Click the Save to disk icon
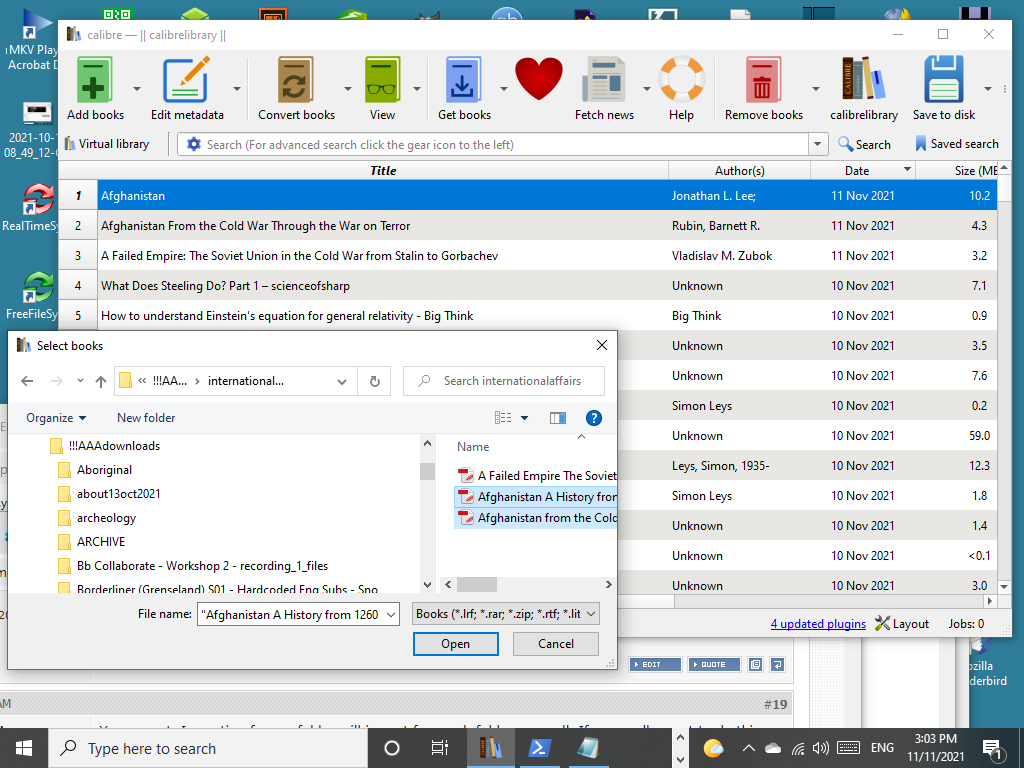The height and width of the screenshot is (768, 1024). [x=943, y=80]
